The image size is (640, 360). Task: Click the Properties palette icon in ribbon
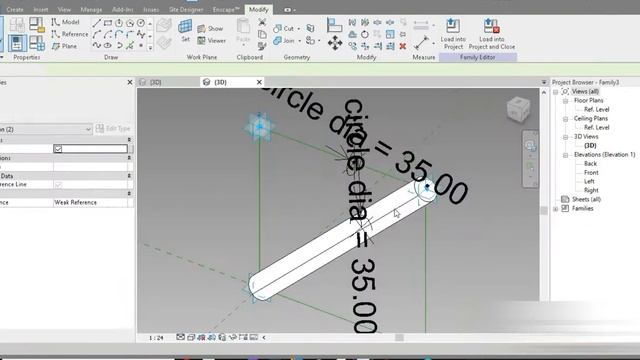click(17, 43)
